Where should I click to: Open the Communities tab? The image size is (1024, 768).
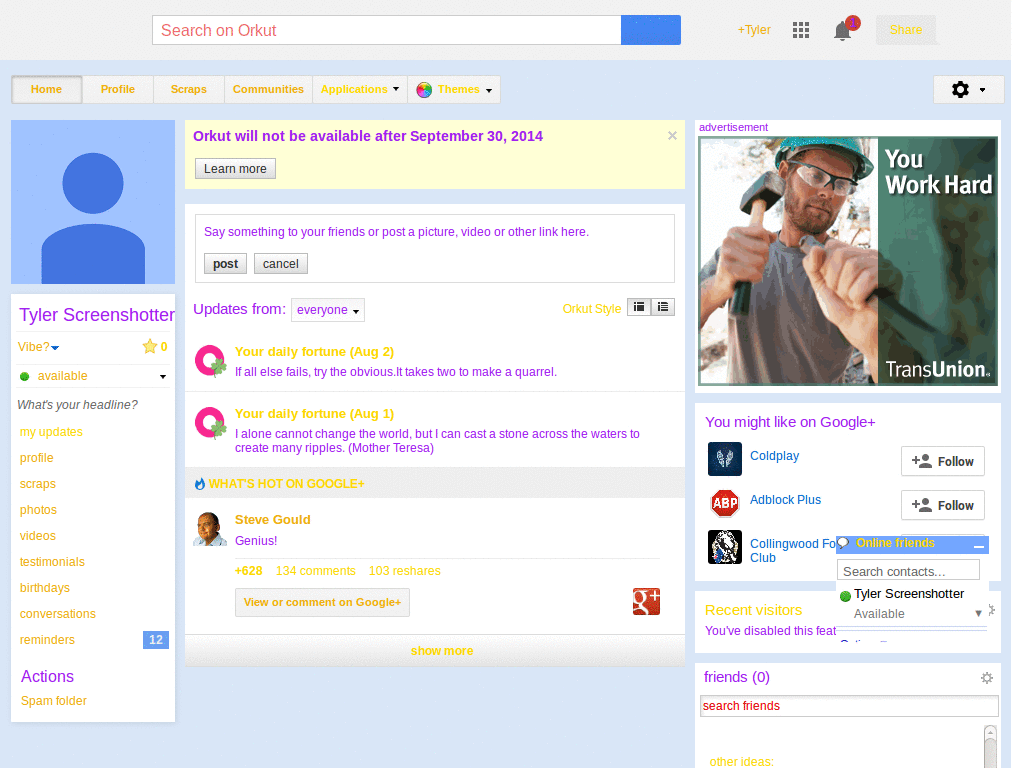[268, 89]
